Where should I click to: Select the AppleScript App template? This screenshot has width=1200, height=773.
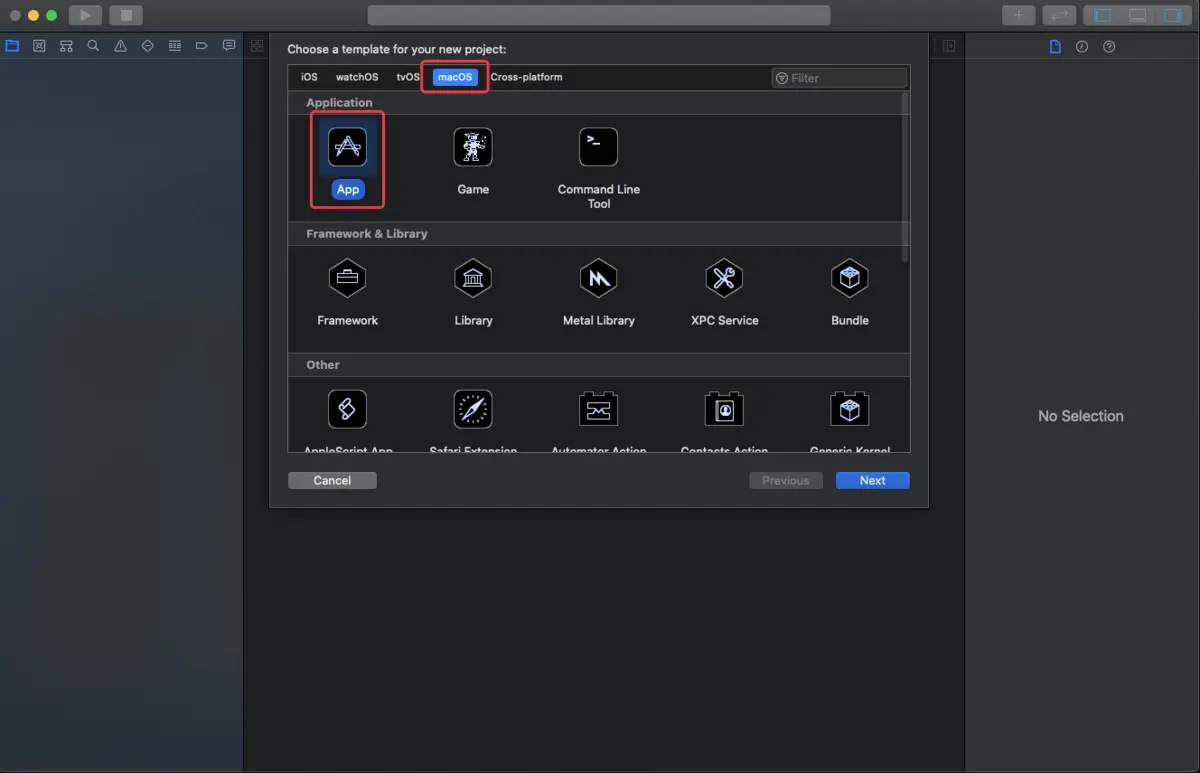[x=348, y=409]
